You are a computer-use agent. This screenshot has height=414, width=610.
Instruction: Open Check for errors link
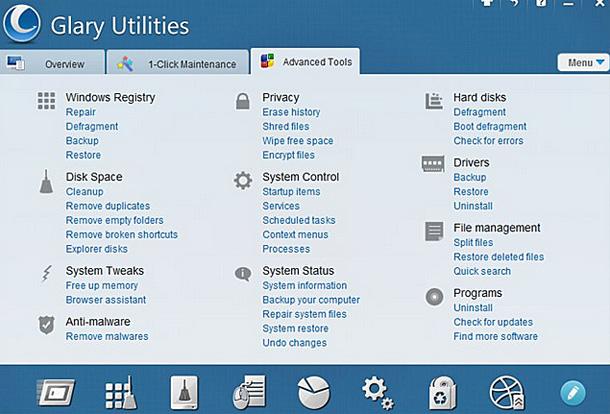click(x=488, y=140)
